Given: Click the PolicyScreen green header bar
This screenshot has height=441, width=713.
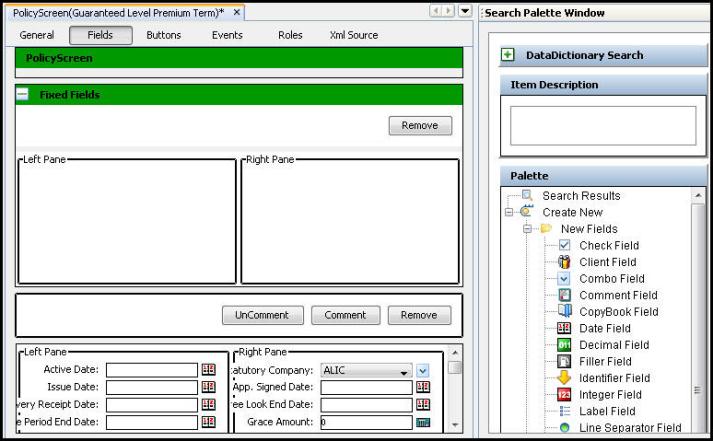Looking at the screenshot, I should [x=239, y=58].
